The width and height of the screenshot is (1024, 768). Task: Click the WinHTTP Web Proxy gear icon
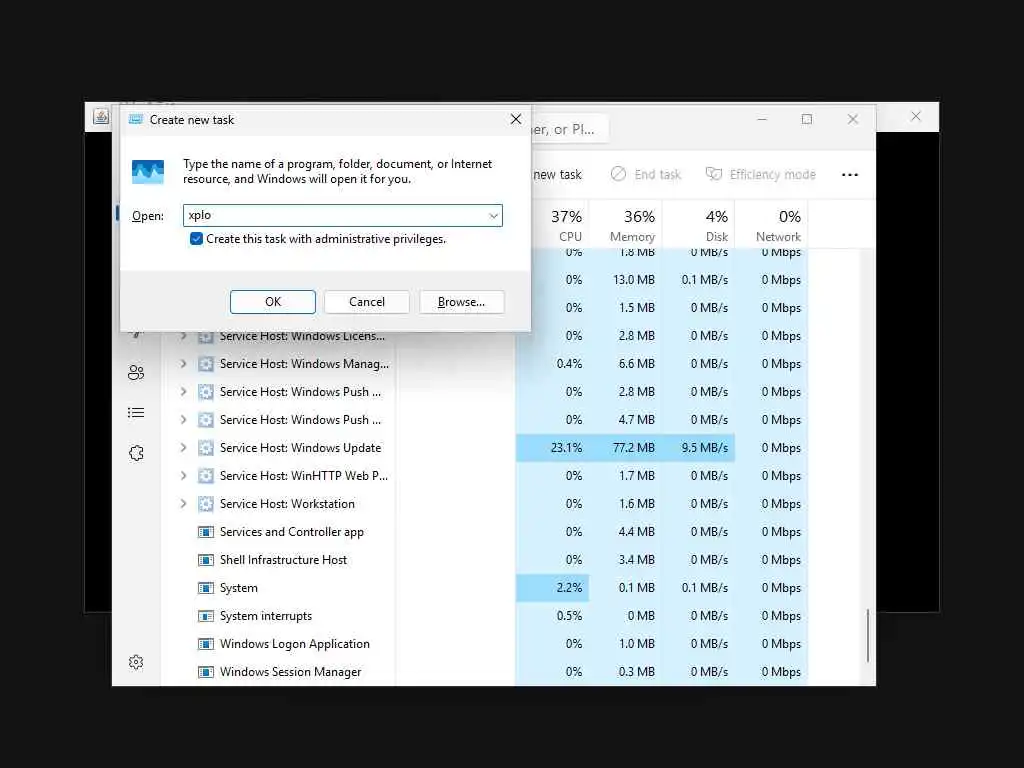(206, 475)
